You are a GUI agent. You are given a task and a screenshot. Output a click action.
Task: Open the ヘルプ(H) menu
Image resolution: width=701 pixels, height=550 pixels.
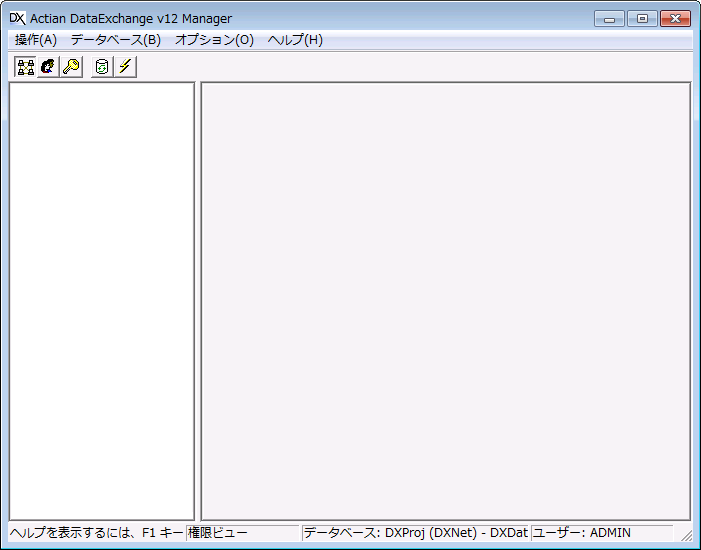295,40
